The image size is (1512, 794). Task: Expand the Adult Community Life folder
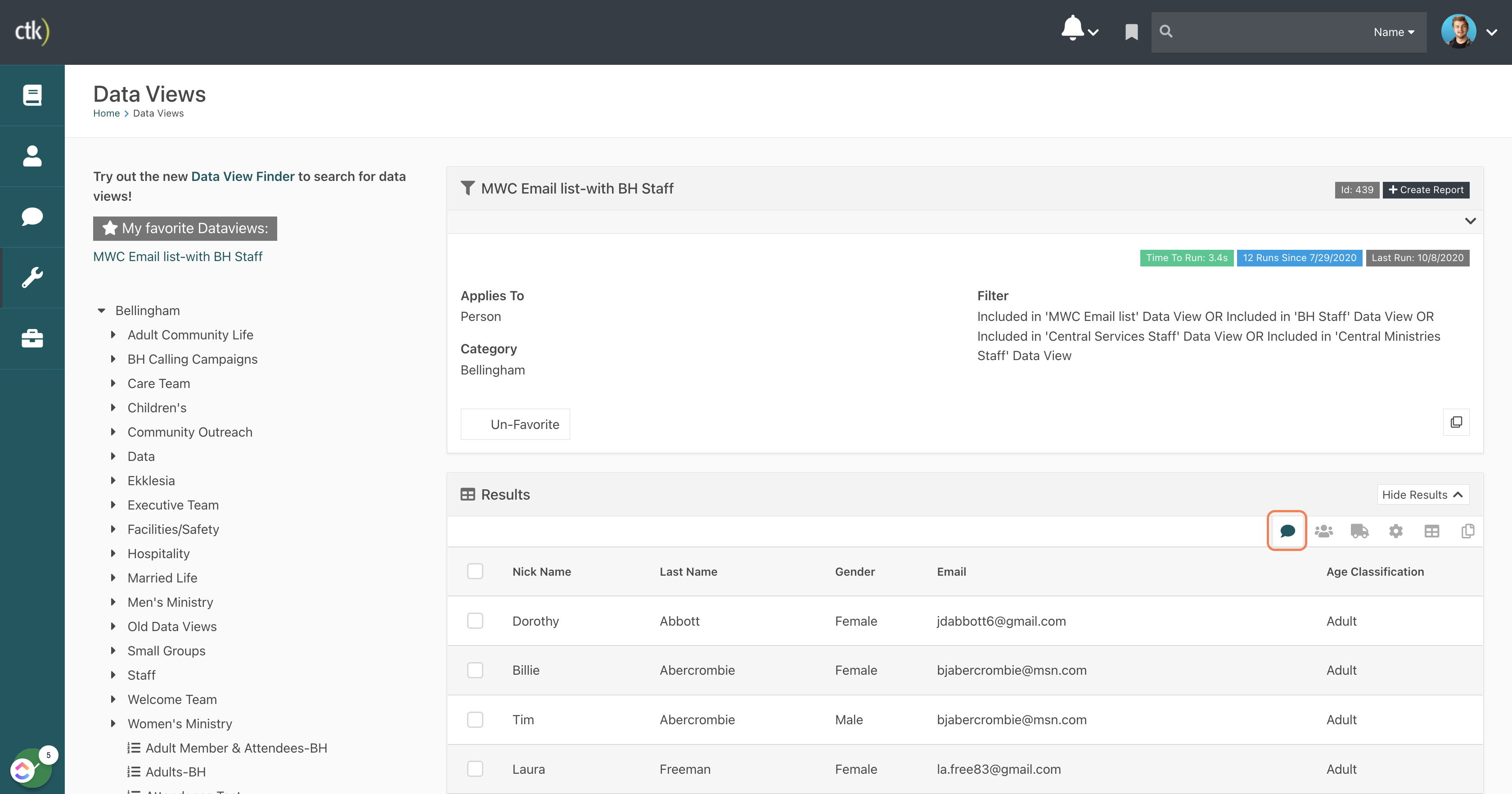pos(113,335)
